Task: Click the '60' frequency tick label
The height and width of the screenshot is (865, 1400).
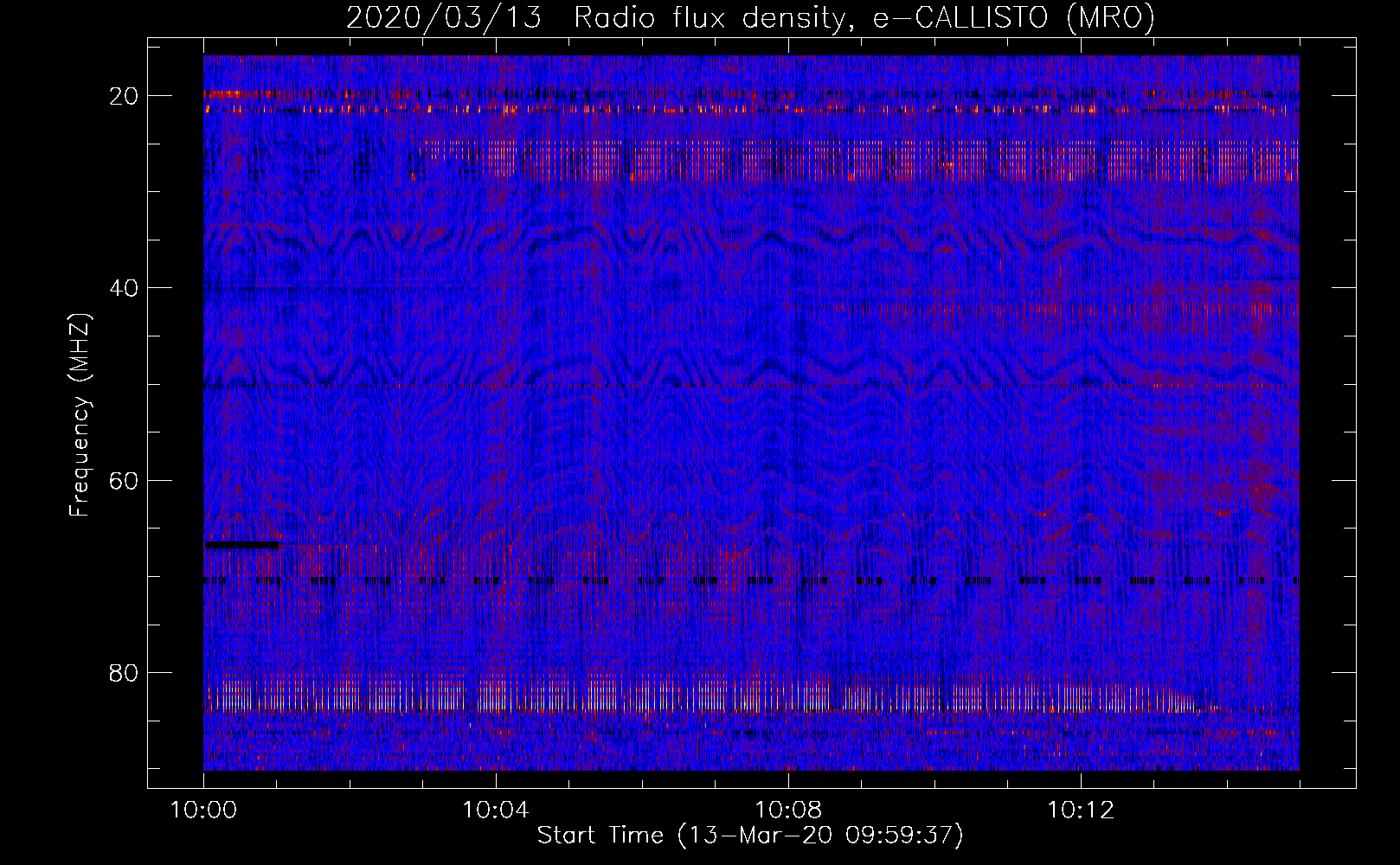Action: [124, 480]
